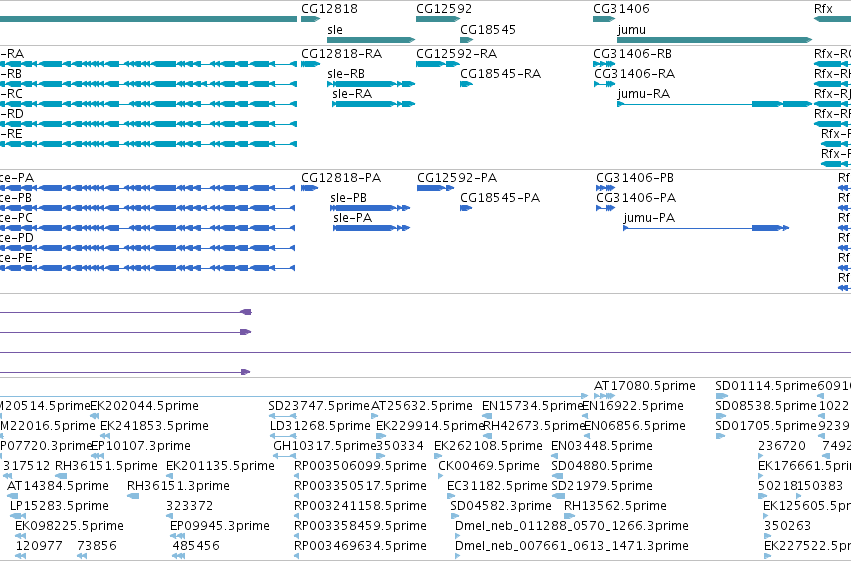
Task: Click the CG12592 gene label
Action: point(444,9)
